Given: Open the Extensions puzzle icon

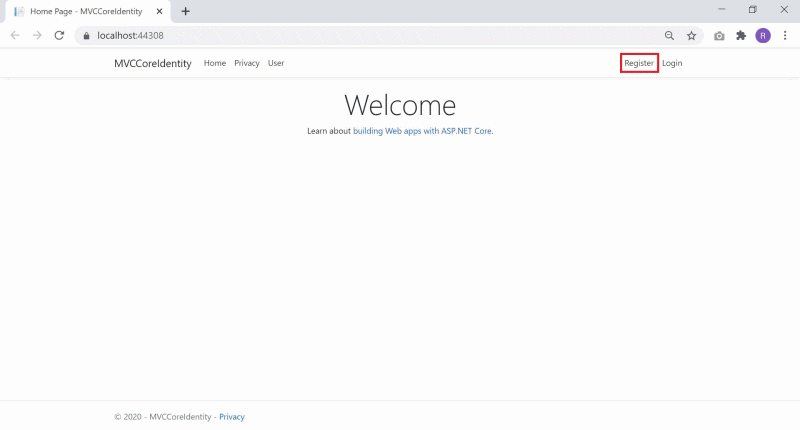Looking at the screenshot, I should [741, 36].
